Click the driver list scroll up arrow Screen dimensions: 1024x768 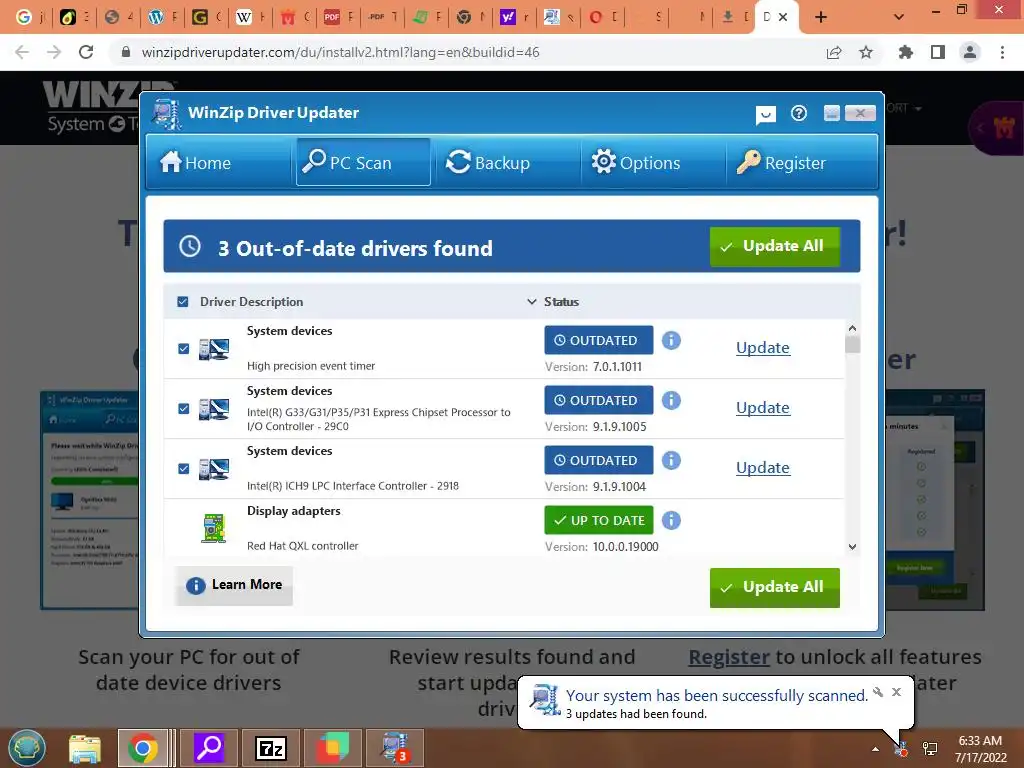pos(852,328)
